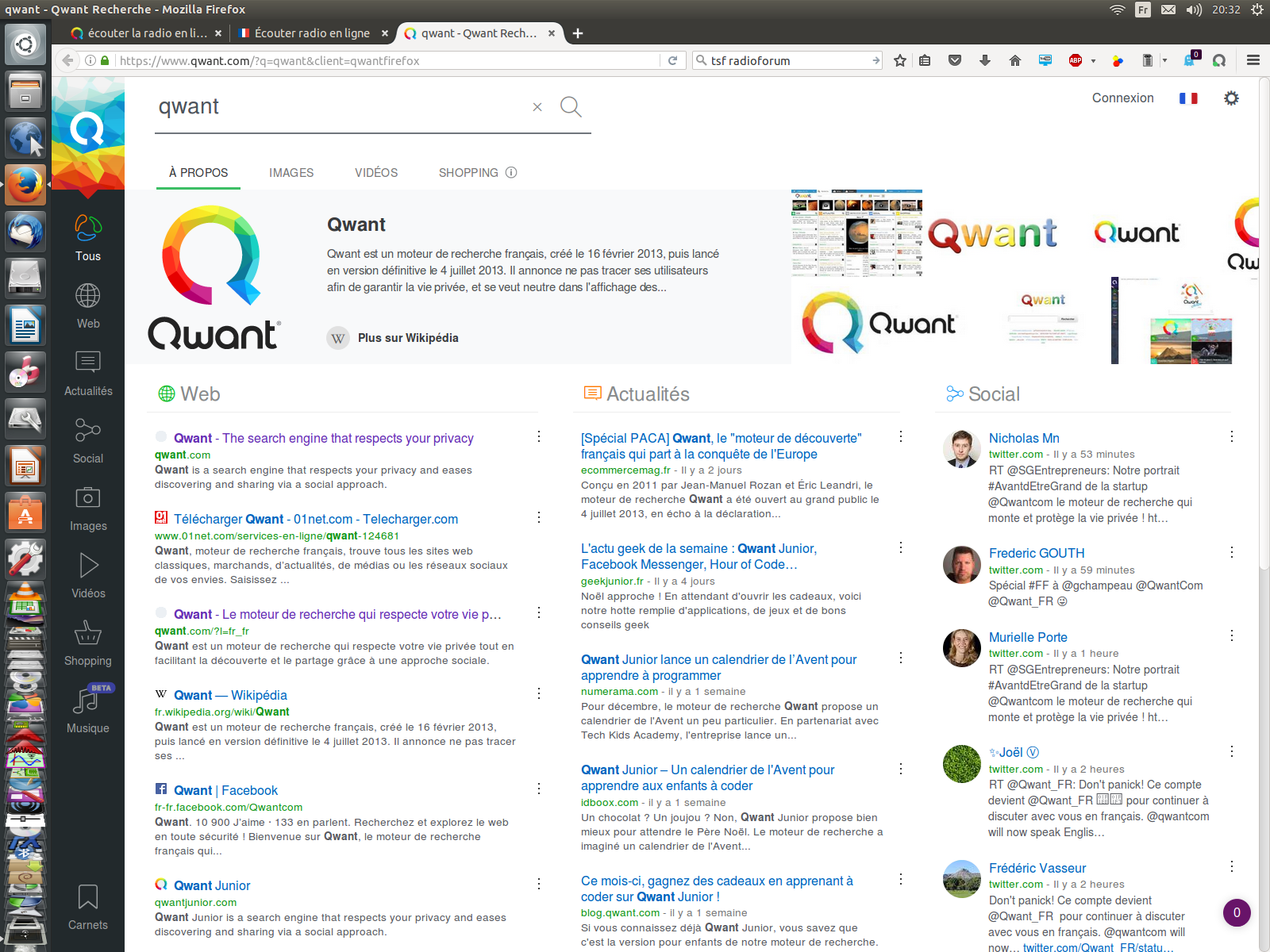Viewport: 1270px width, 952px height.
Task: Open Nicholas Mn profile link
Action: 1024,438
